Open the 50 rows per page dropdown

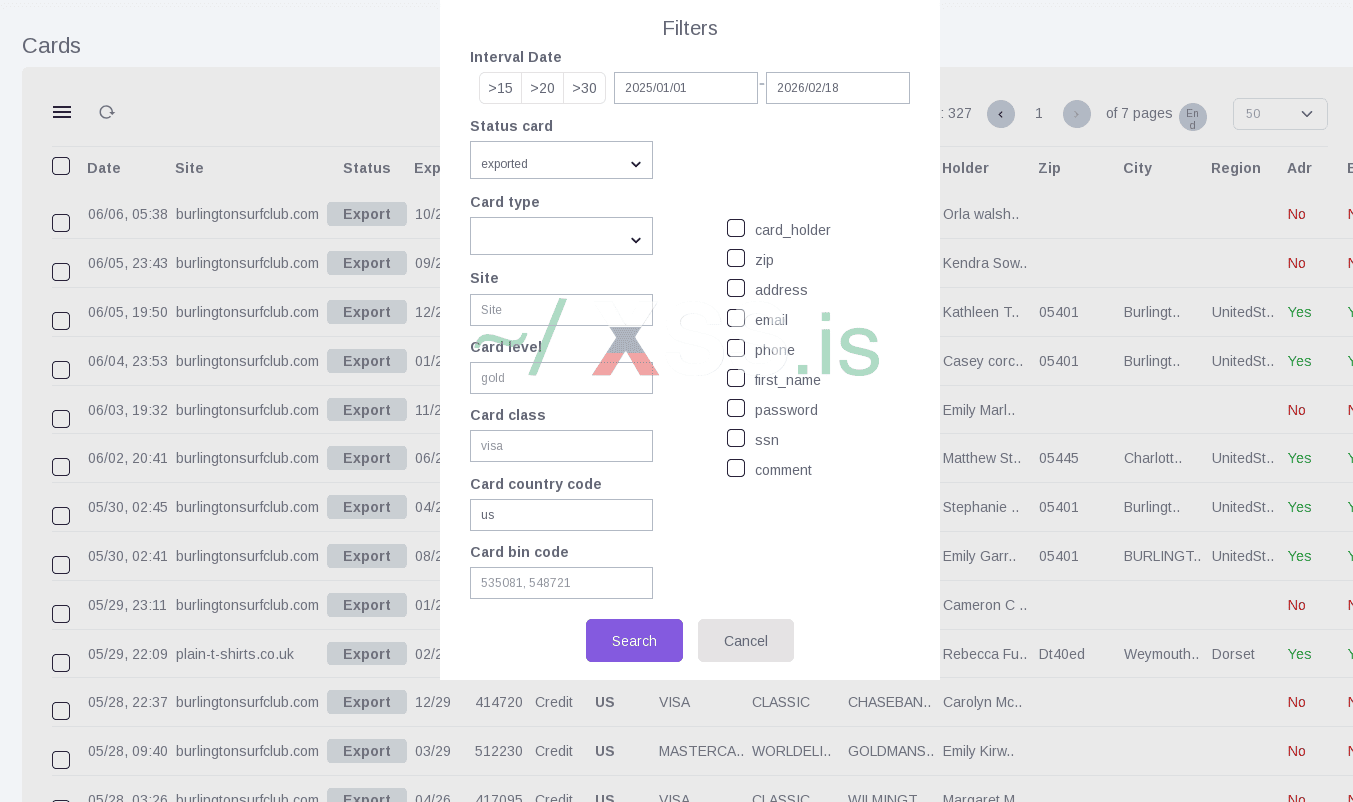click(1280, 114)
